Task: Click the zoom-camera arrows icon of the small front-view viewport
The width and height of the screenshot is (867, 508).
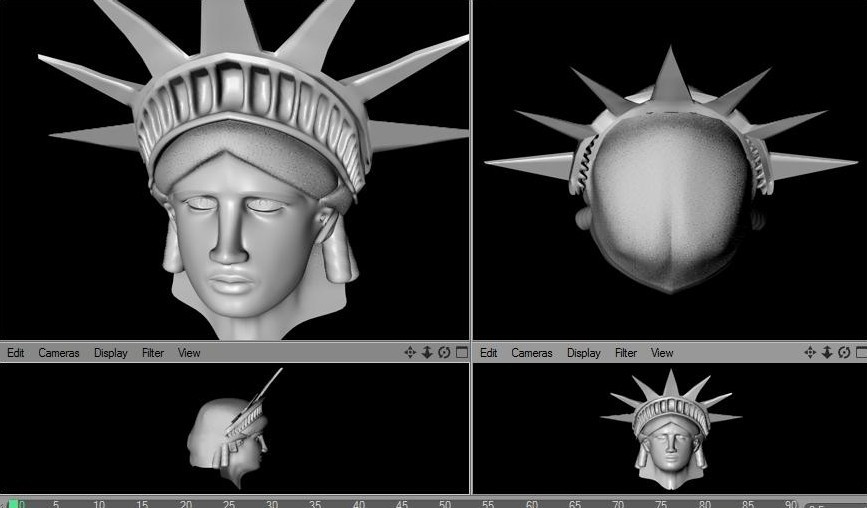Action: click(x=827, y=352)
